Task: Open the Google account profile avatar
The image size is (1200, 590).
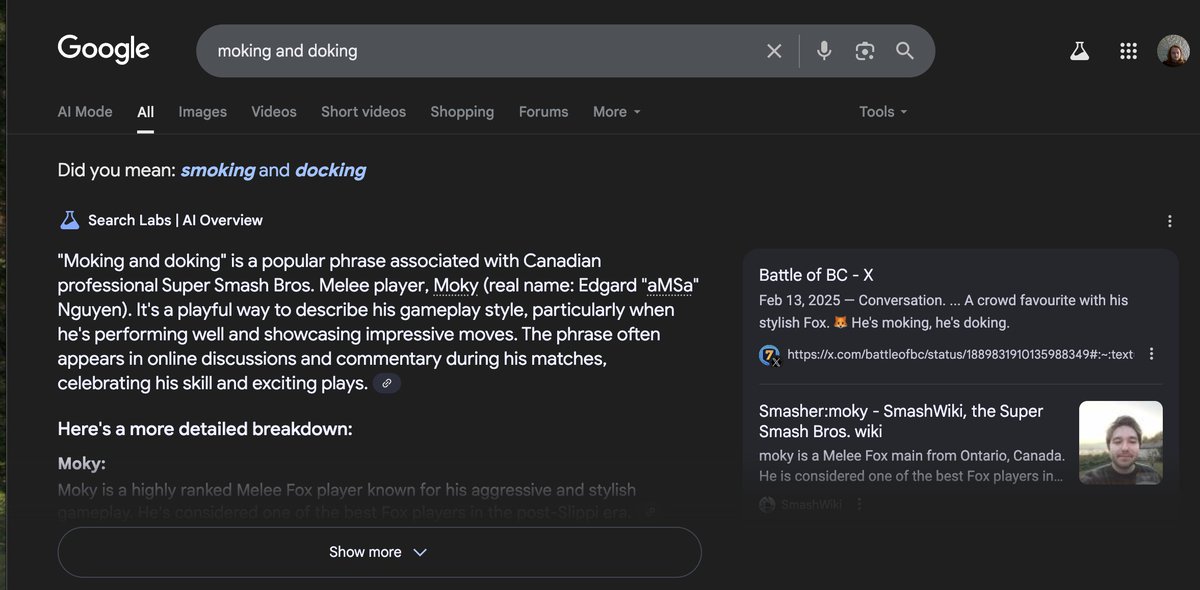Action: (1173, 51)
